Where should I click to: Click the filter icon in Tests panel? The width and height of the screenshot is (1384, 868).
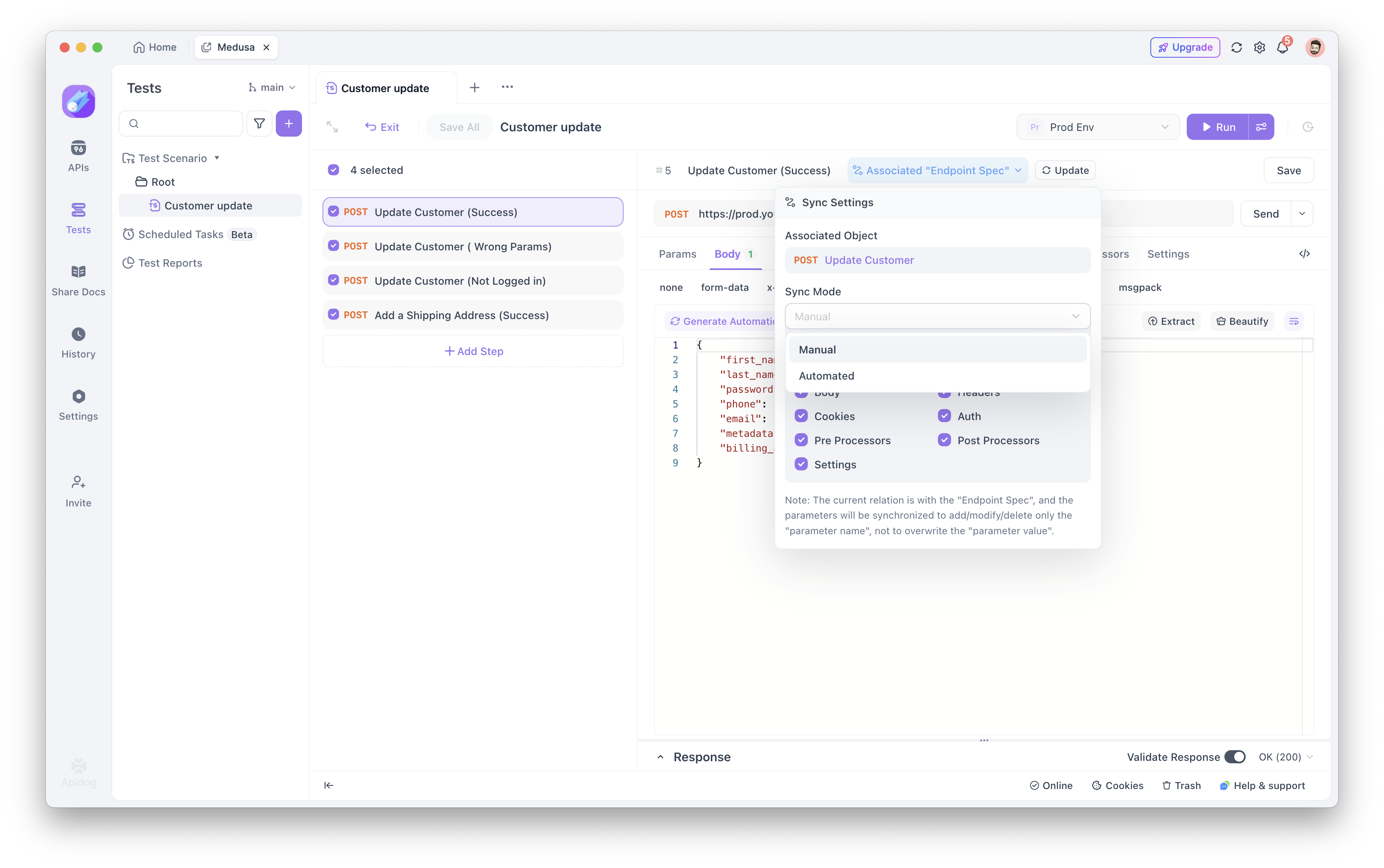click(259, 124)
